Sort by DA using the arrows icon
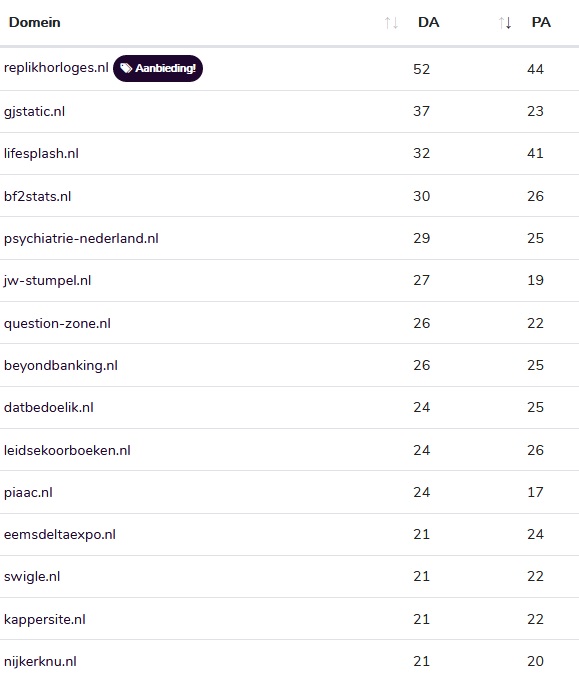This screenshot has width=579, height=676. point(391,22)
